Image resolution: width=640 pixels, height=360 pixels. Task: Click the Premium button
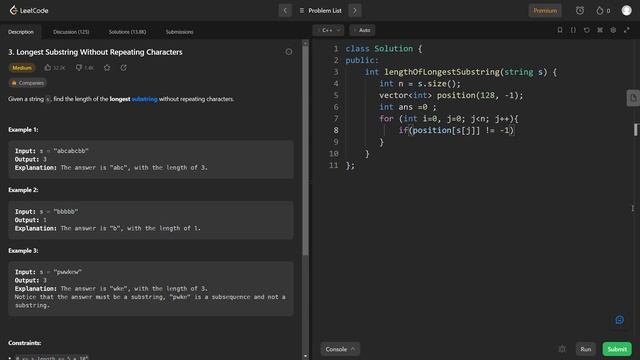pos(545,11)
